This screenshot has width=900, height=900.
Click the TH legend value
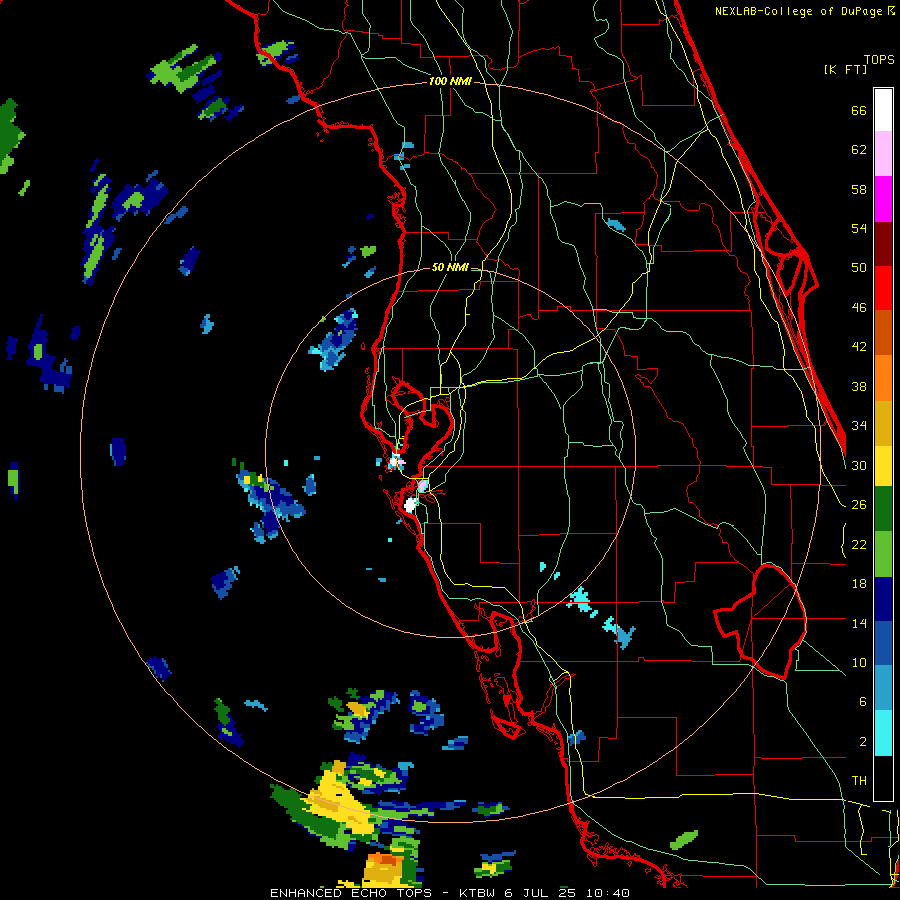859,781
